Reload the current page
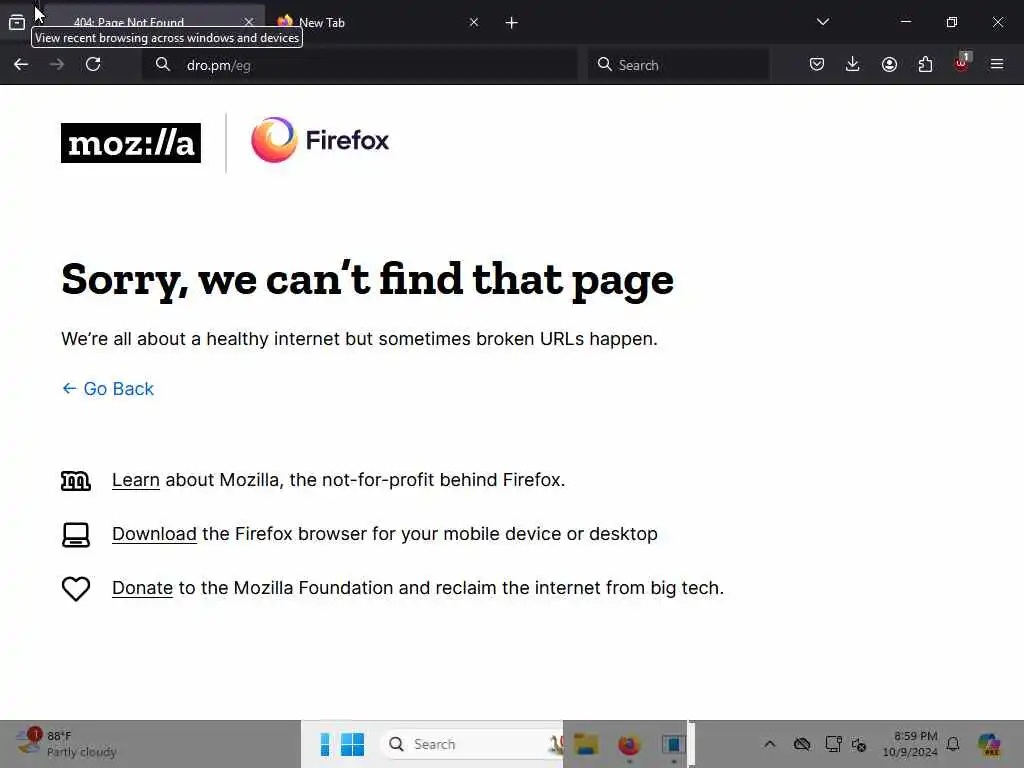The image size is (1024, 768). coord(93,64)
